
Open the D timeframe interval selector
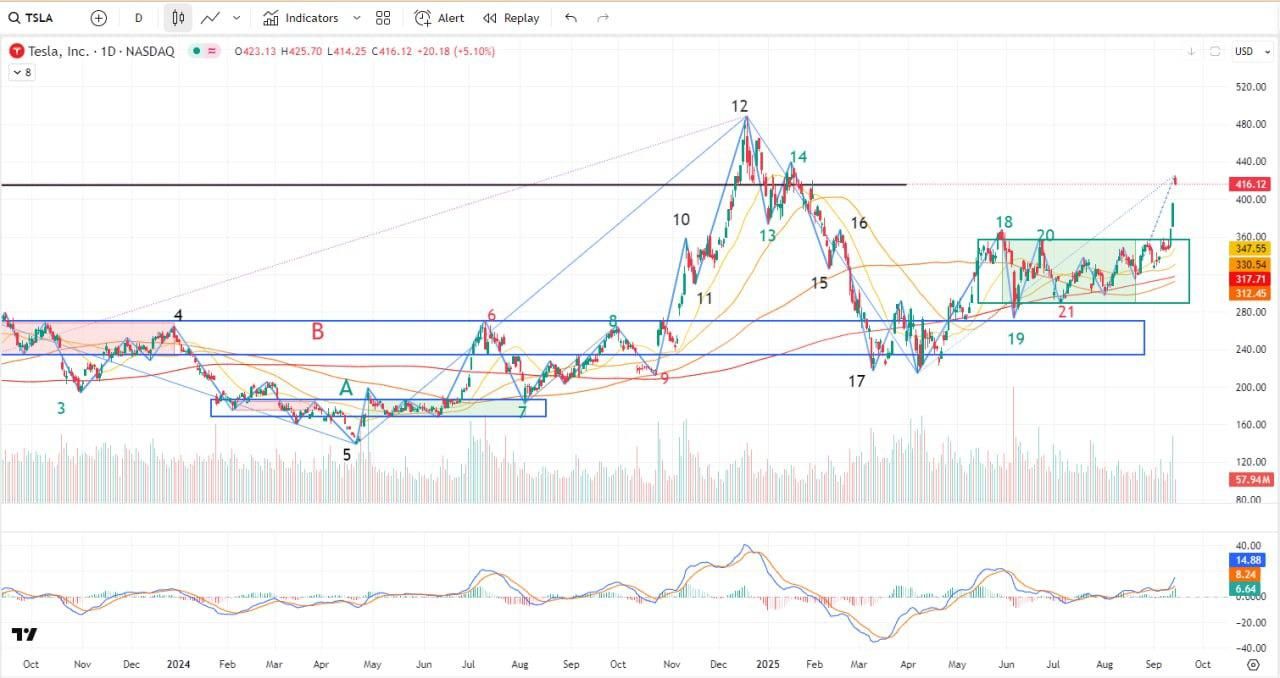(x=138, y=18)
